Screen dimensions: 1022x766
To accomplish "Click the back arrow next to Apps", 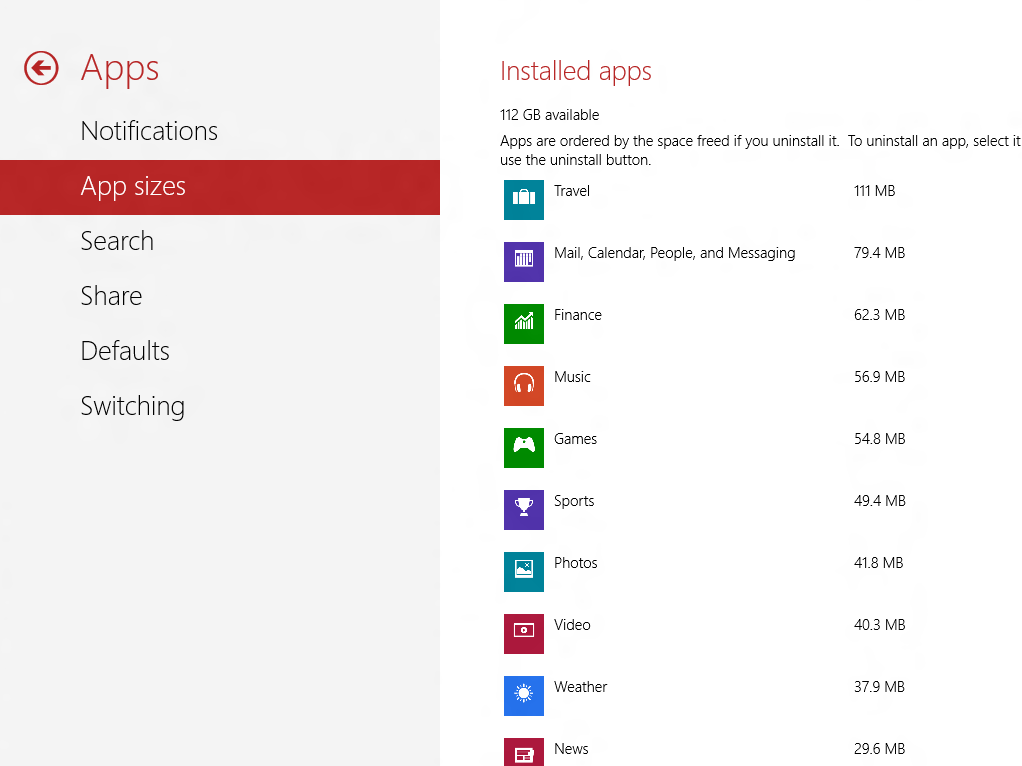I will [41, 68].
